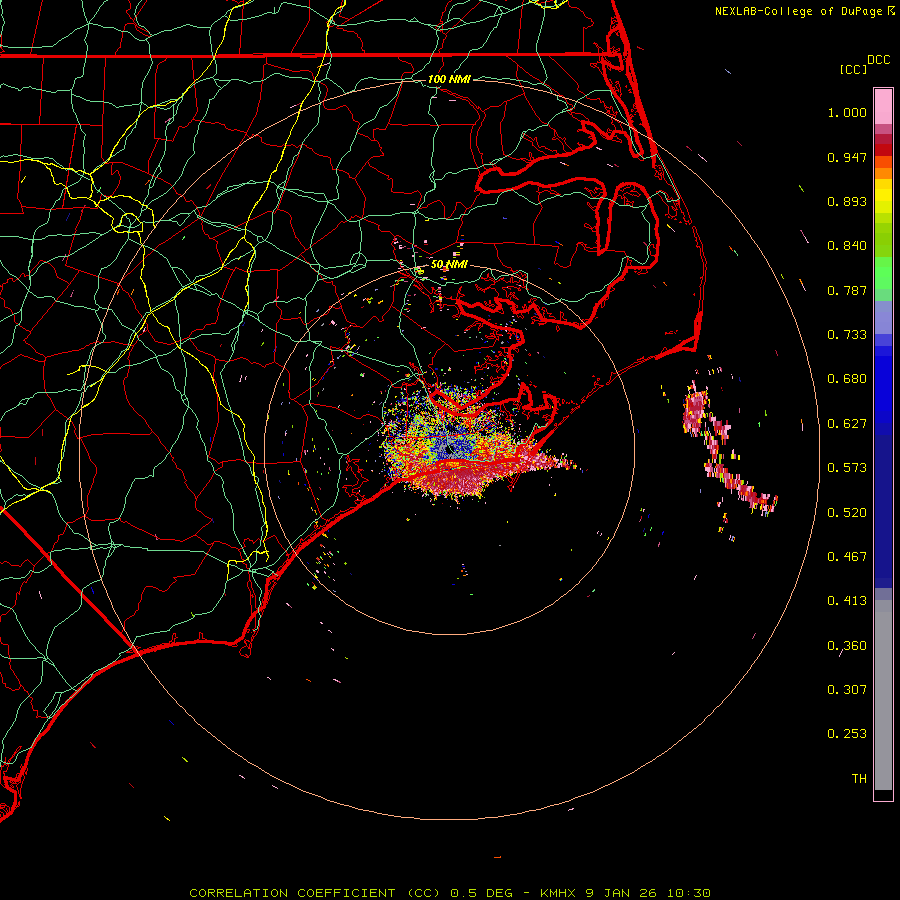This screenshot has width=900, height=900.
Task: Select the 0.413 scale value
Action: (x=847, y=601)
